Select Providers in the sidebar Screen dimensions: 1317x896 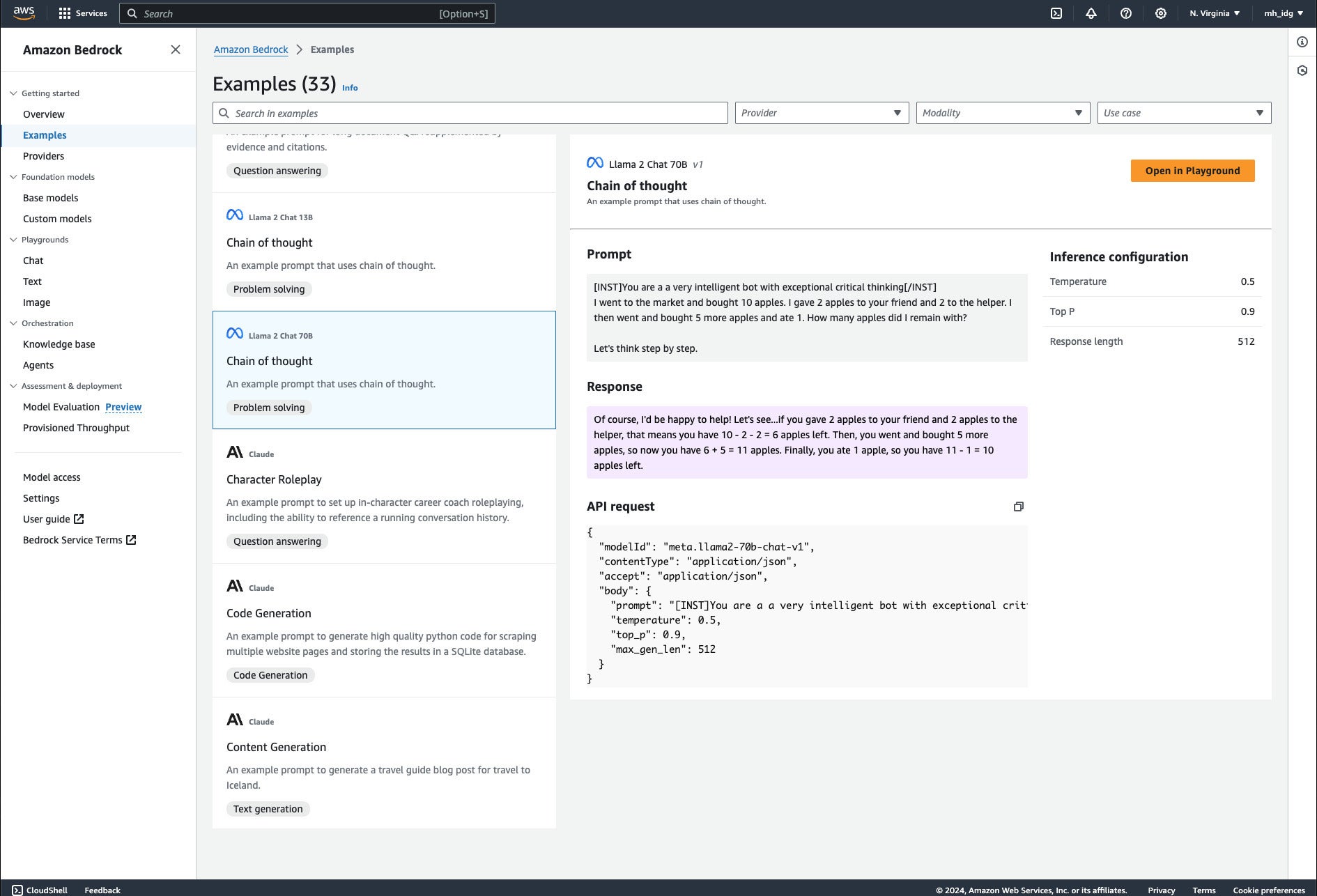point(43,156)
